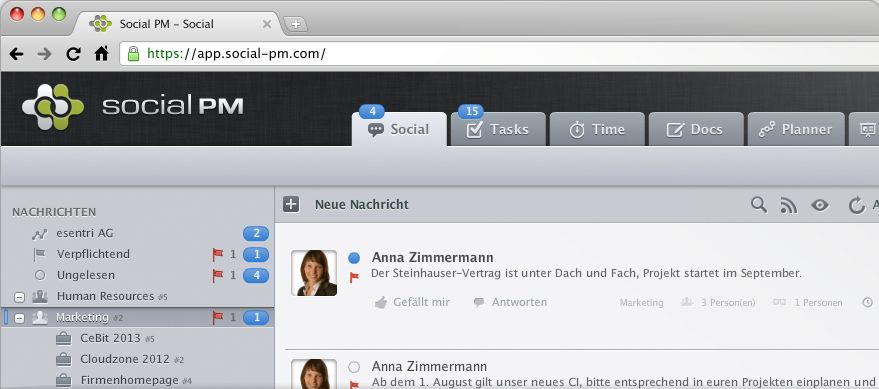
Task: Click the red flag in Ungelesen row
Action: coord(218,275)
